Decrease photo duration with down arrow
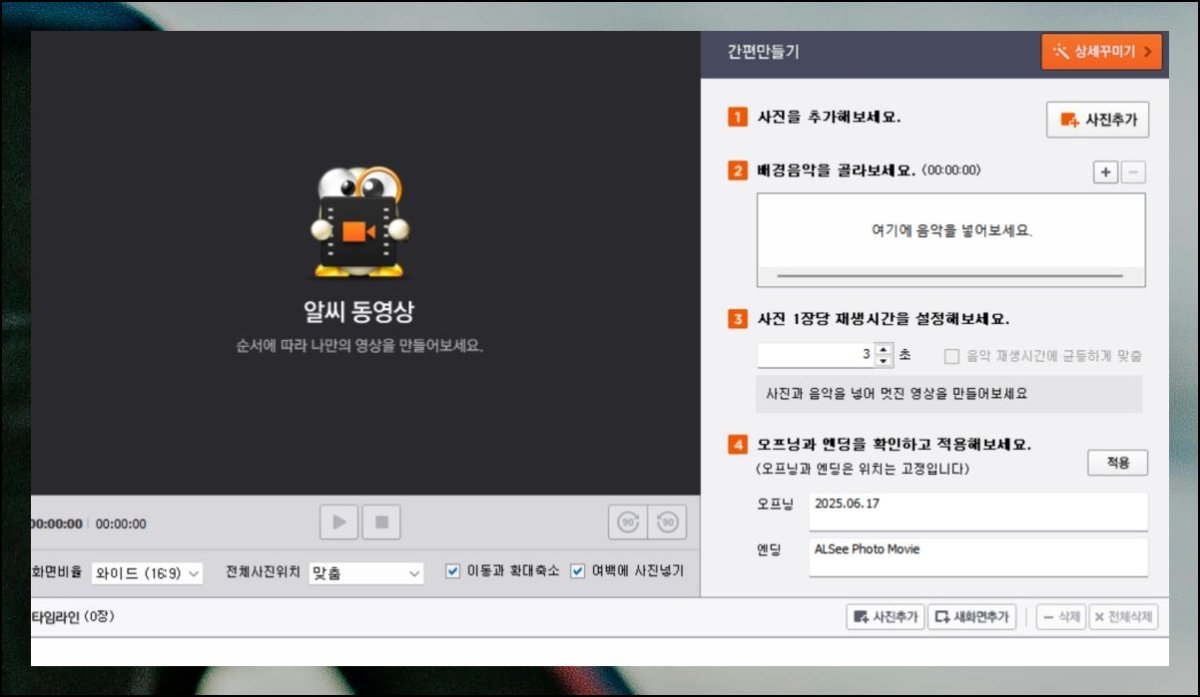 coord(883,361)
